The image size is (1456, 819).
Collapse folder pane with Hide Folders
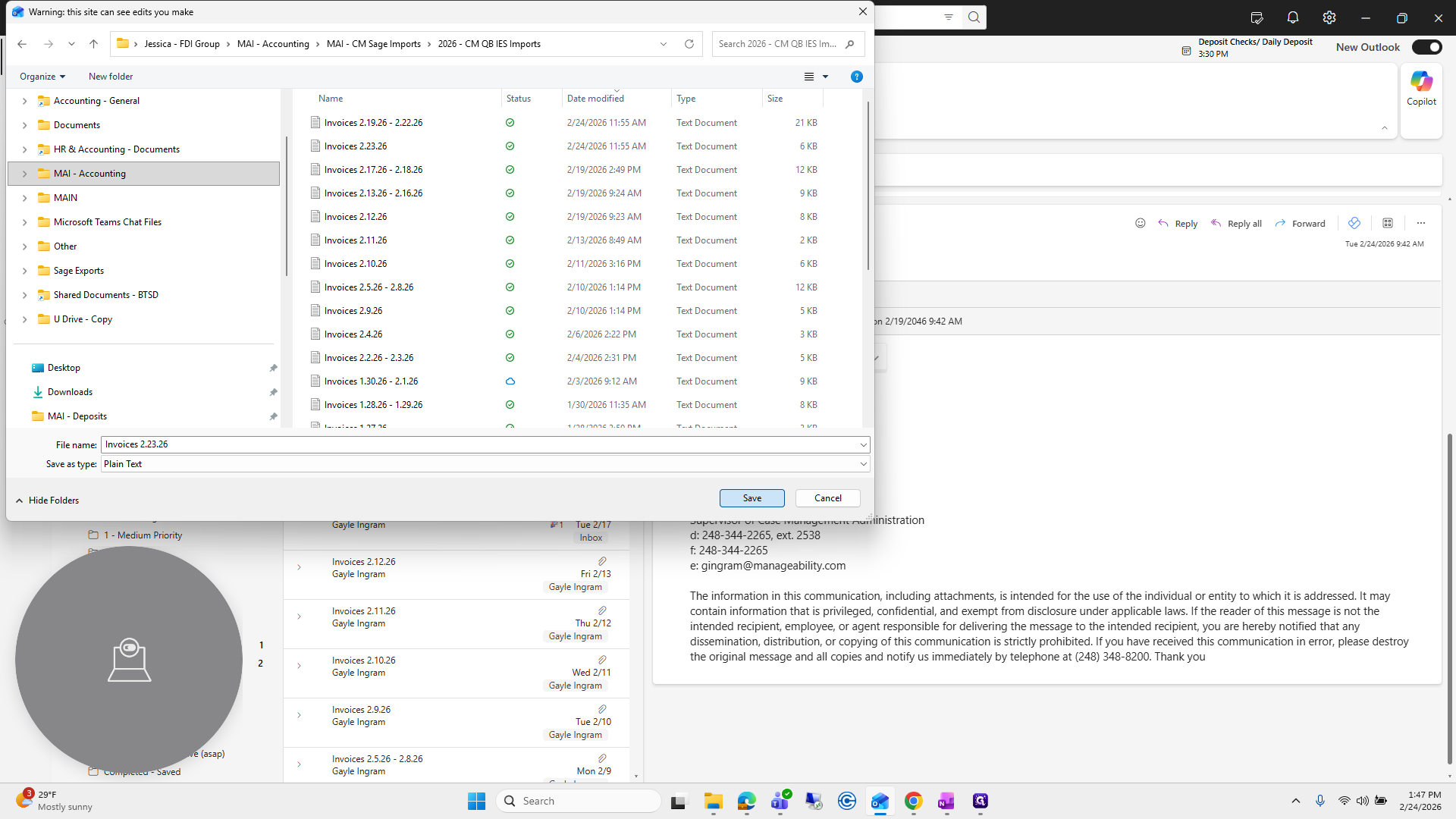[47, 500]
